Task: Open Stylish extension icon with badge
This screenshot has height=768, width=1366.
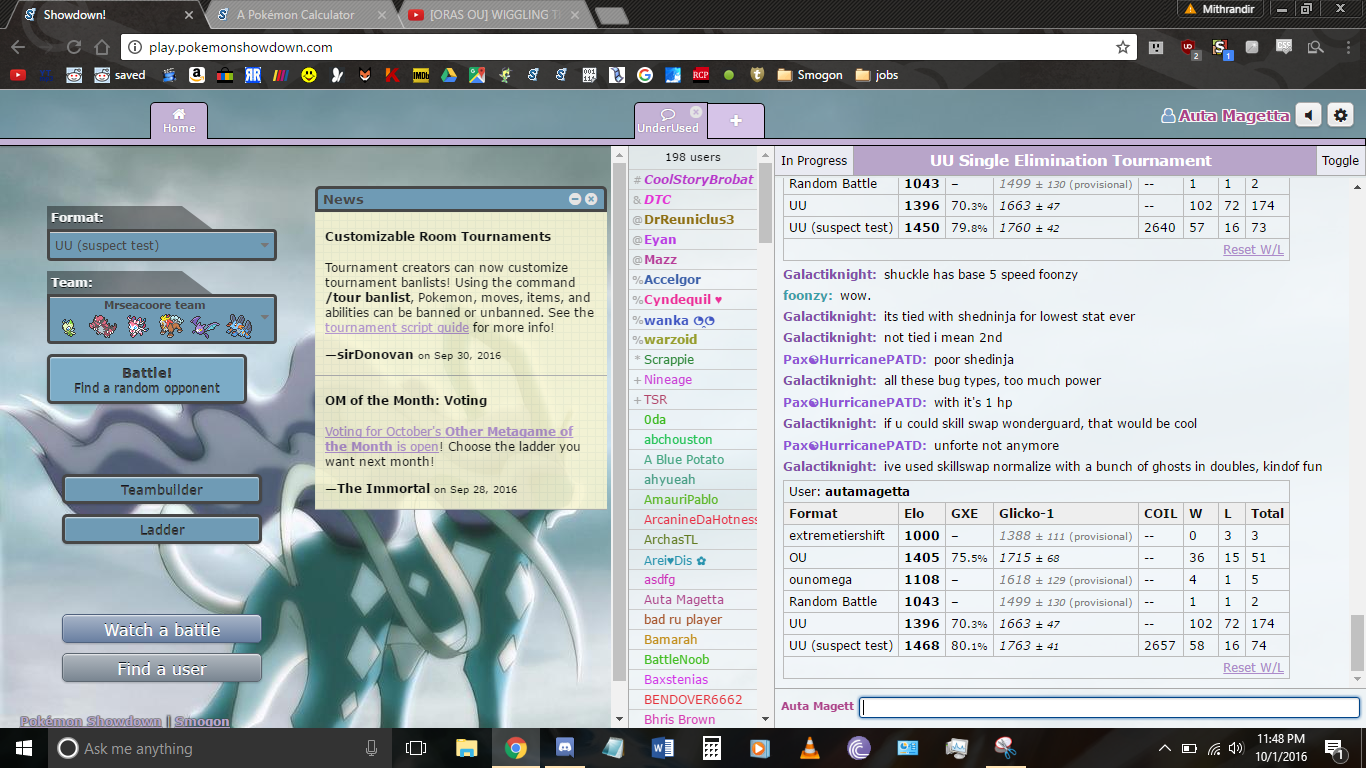Action: click(x=1220, y=47)
